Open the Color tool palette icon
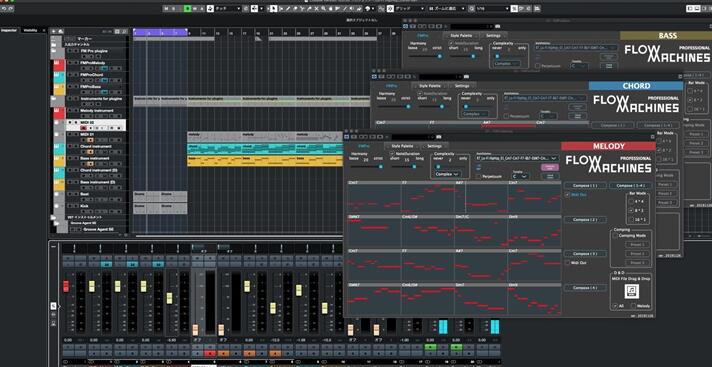Screen dimensions: 712x367 368,9
